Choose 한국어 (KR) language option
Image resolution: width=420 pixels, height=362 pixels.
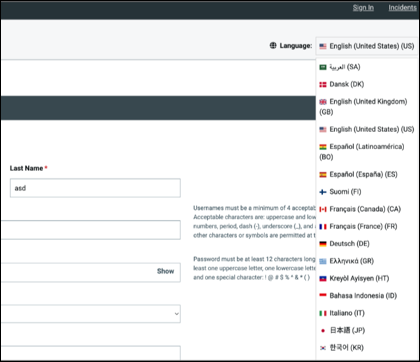(366, 348)
